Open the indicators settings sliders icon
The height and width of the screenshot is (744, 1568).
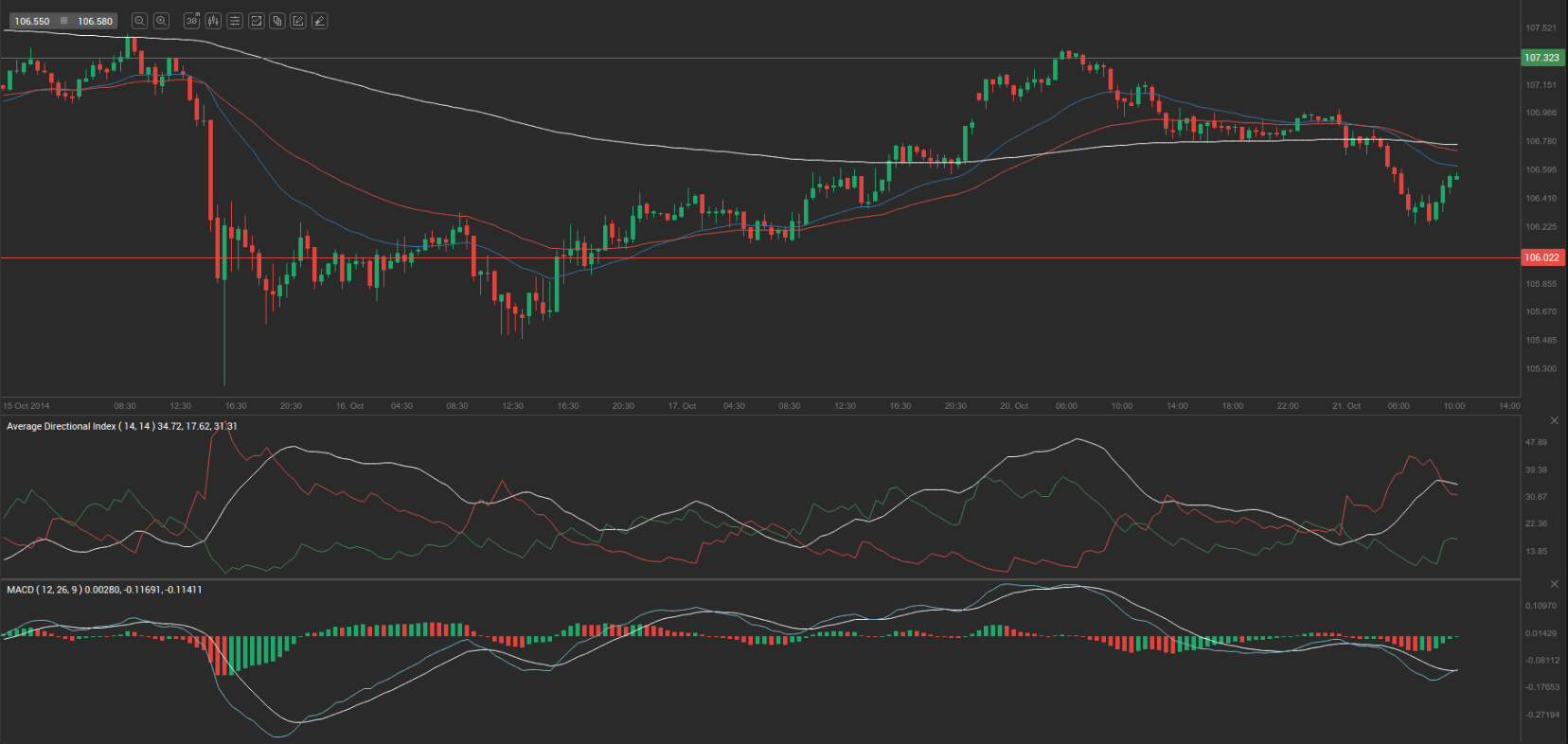pyautogui.click(x=235, y=21)
